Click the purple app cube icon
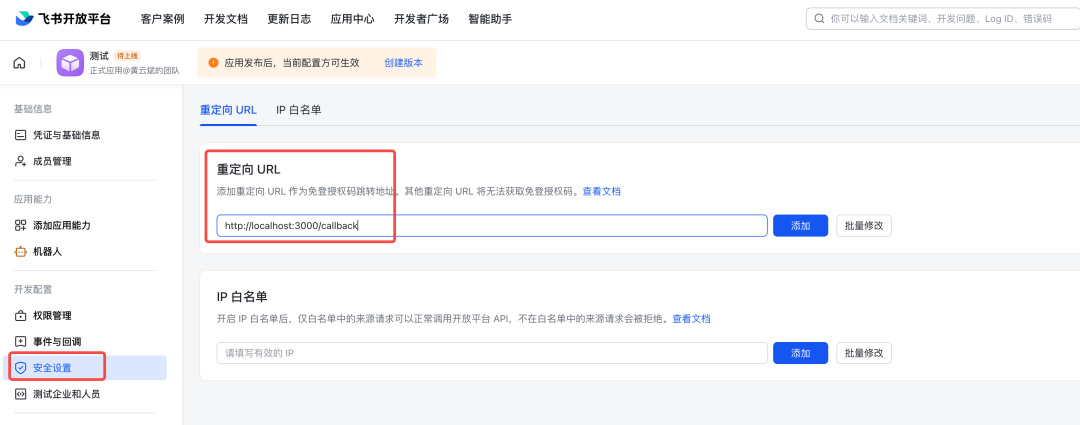1080x425 pixels. tap(70, 63)
